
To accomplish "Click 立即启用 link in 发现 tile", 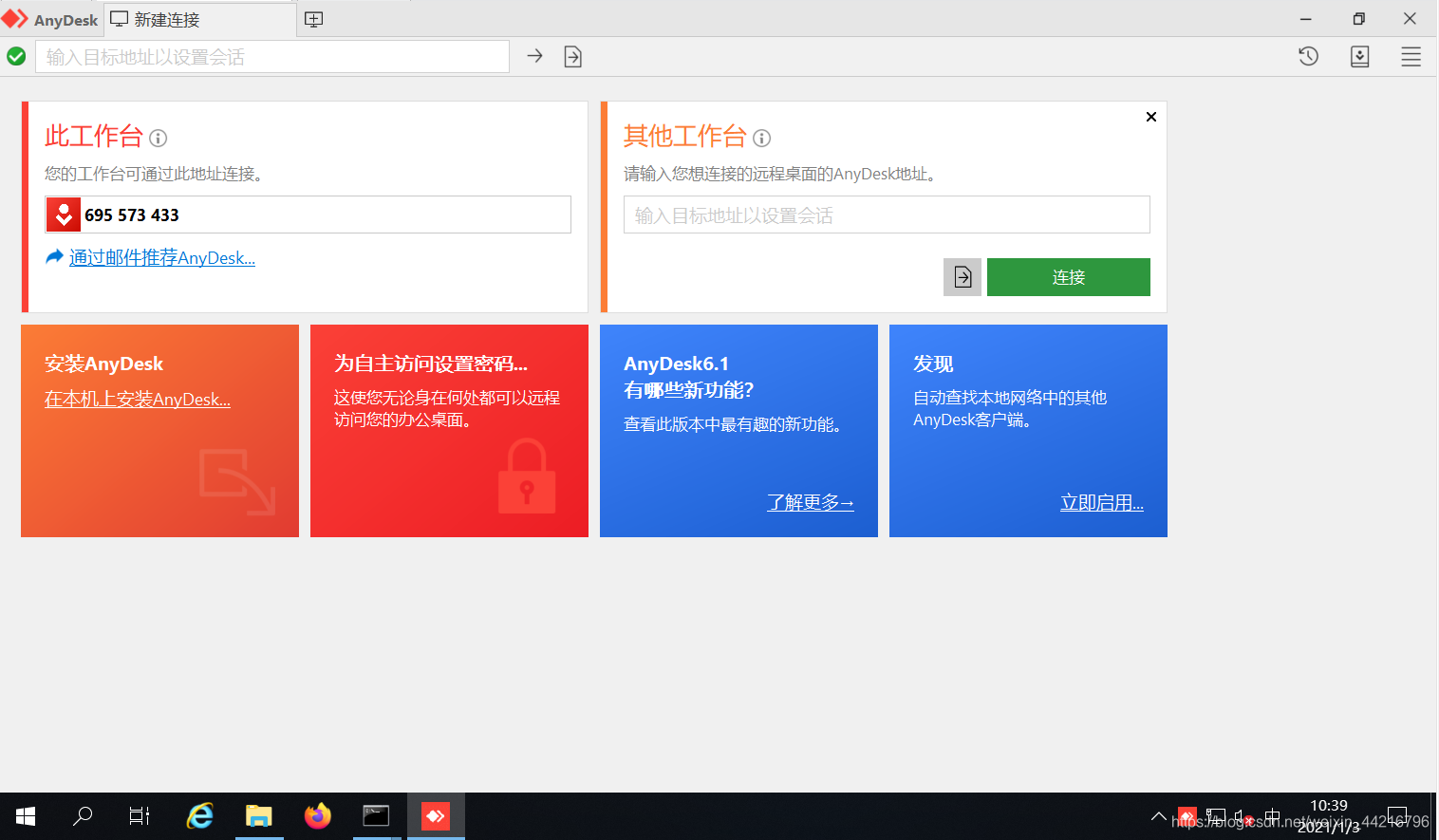I will 1102,502.
